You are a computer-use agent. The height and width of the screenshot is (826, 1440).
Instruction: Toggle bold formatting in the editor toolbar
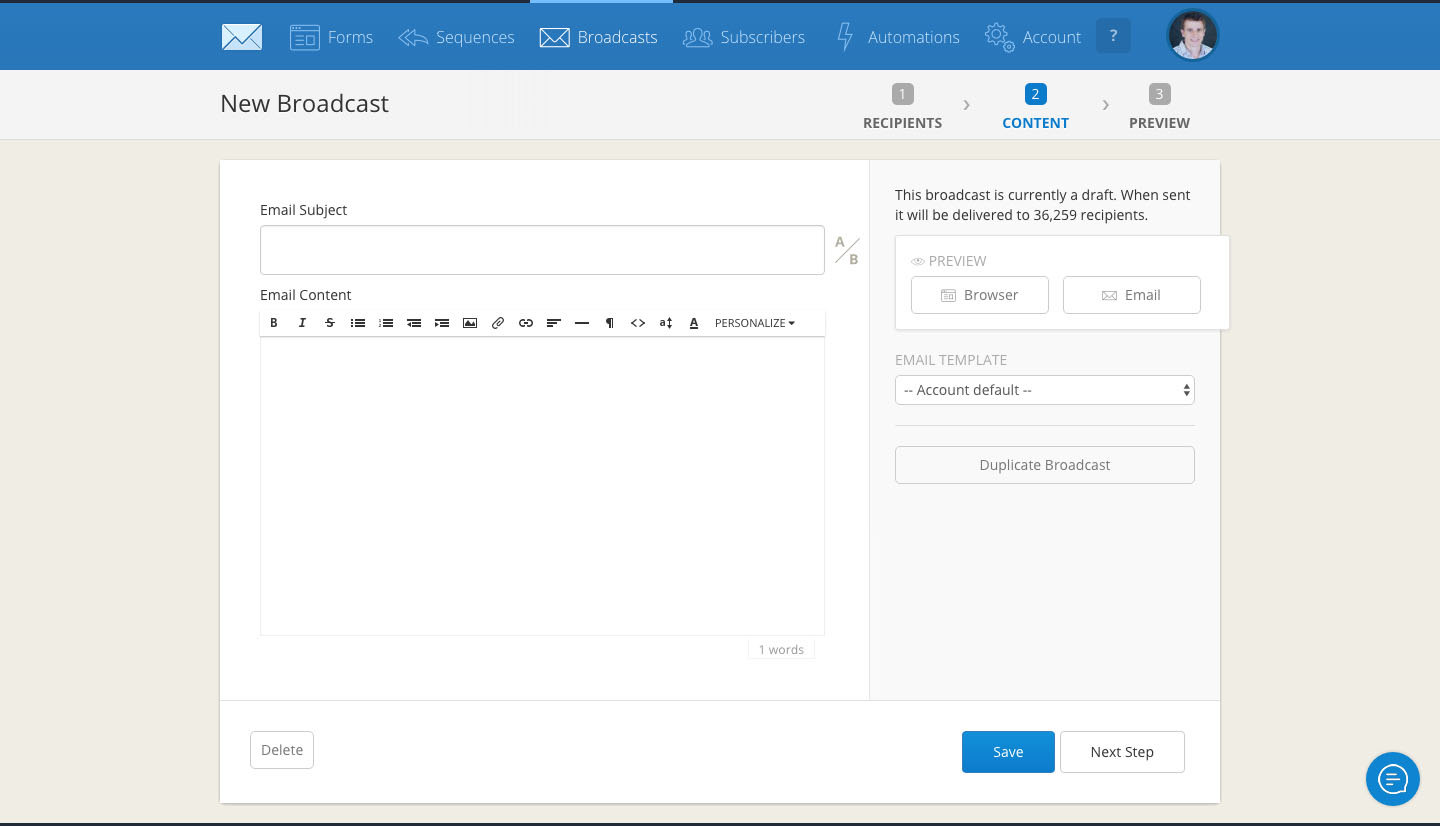tap(274, 323)
